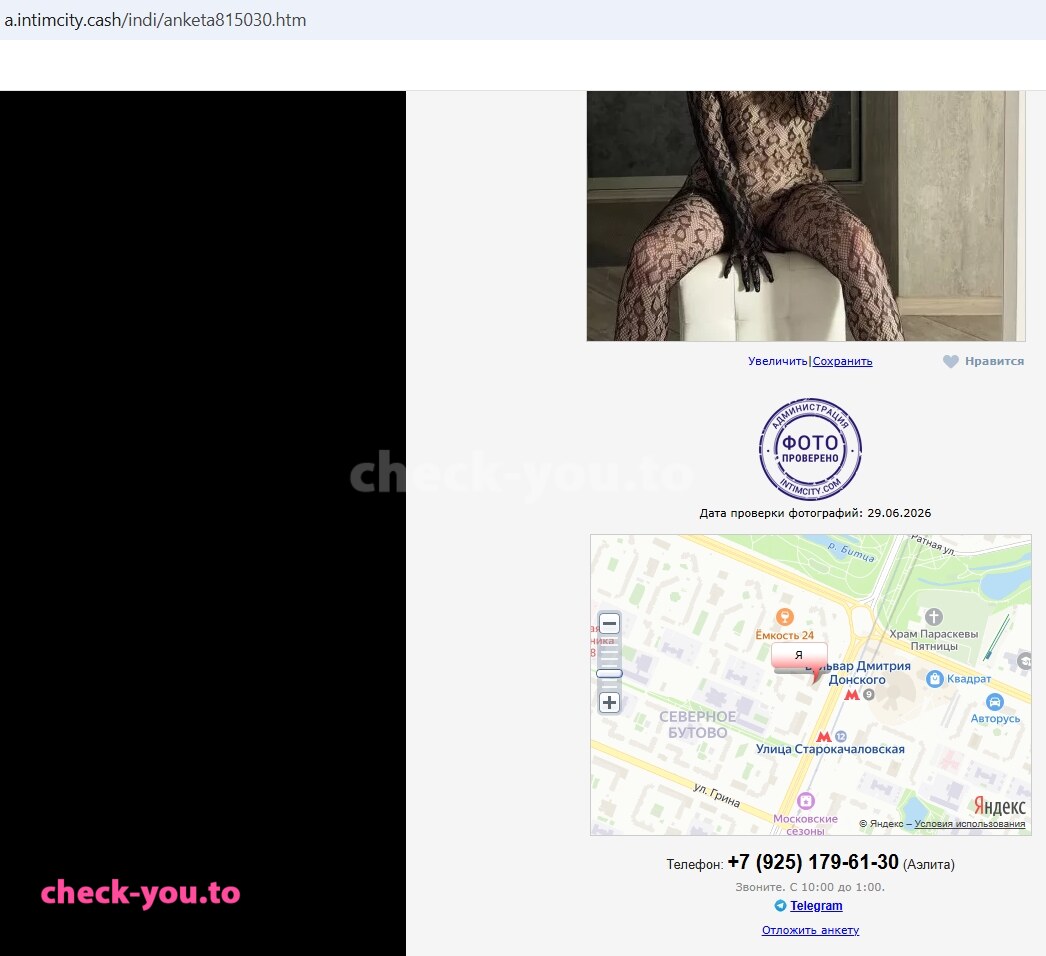Image resolution: width=1046 pixels, height=956 pixels.
Task: Click the profile photo thumbnail
Action: 805,215
